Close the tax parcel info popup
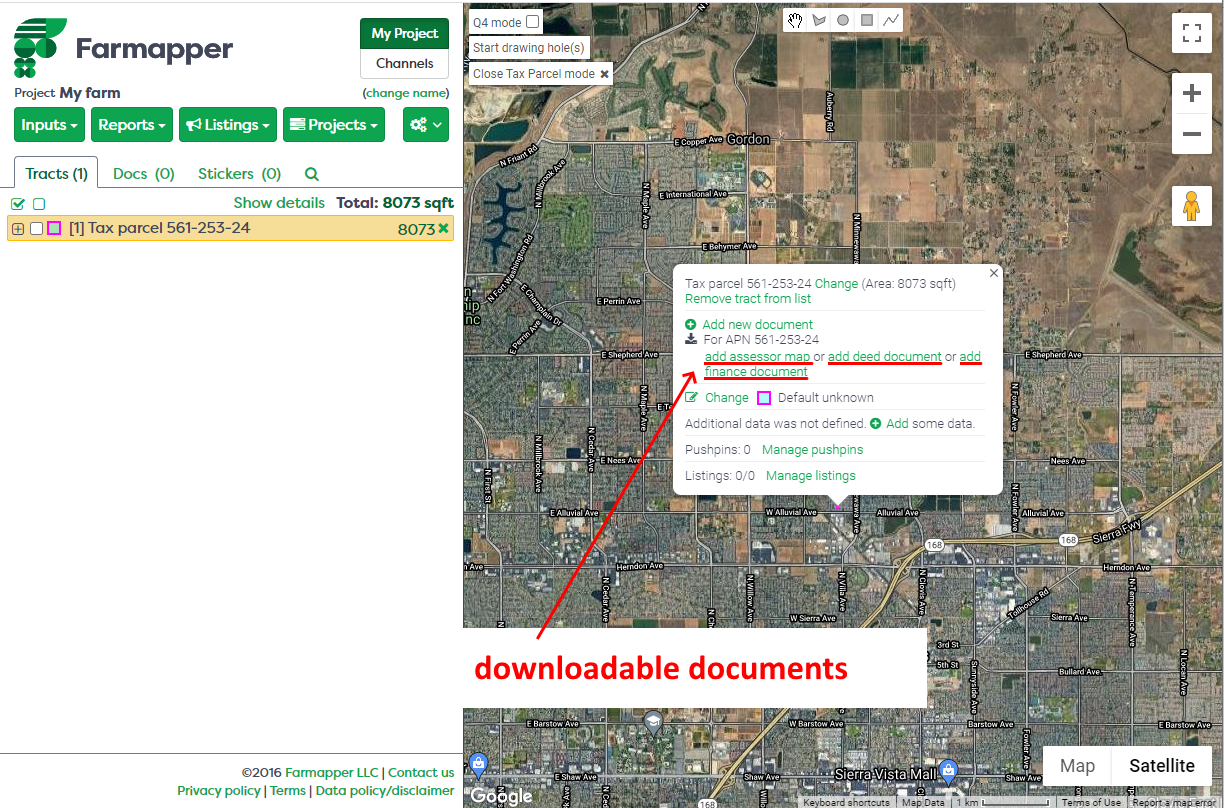1224x808 pixels. click(x=993, y=273)
